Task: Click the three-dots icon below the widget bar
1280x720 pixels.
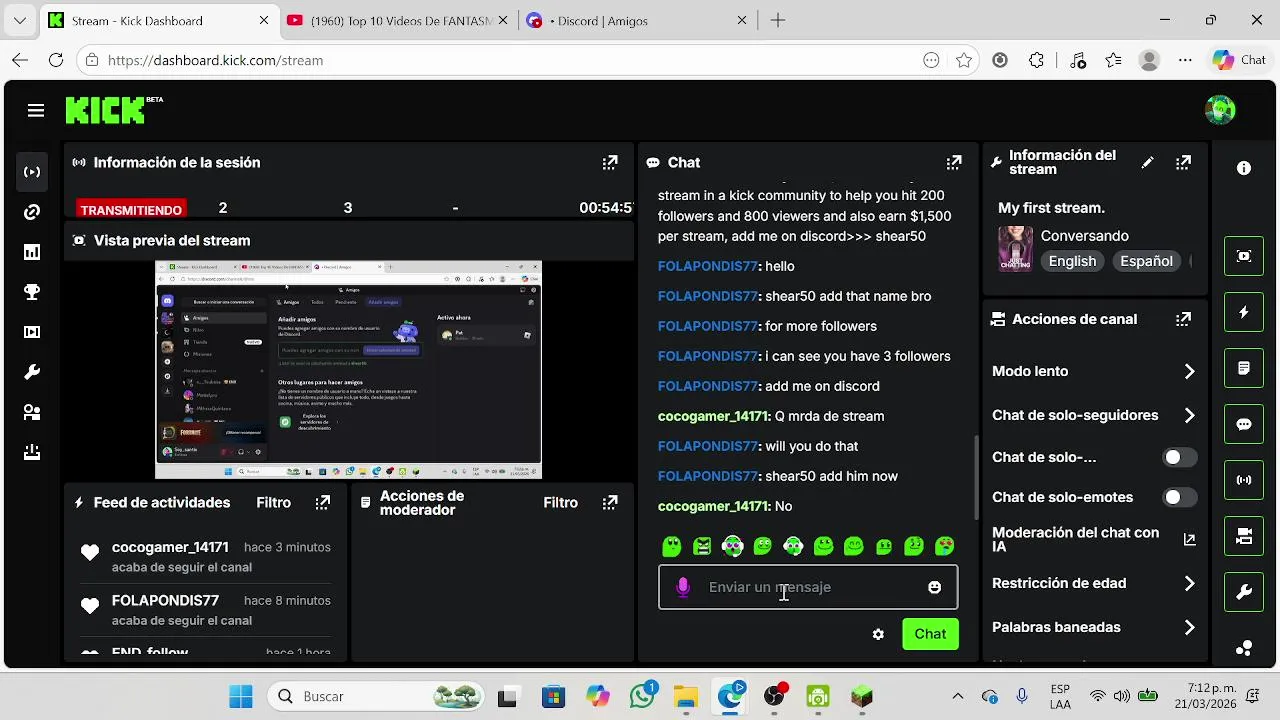Action: [1244, 648]
